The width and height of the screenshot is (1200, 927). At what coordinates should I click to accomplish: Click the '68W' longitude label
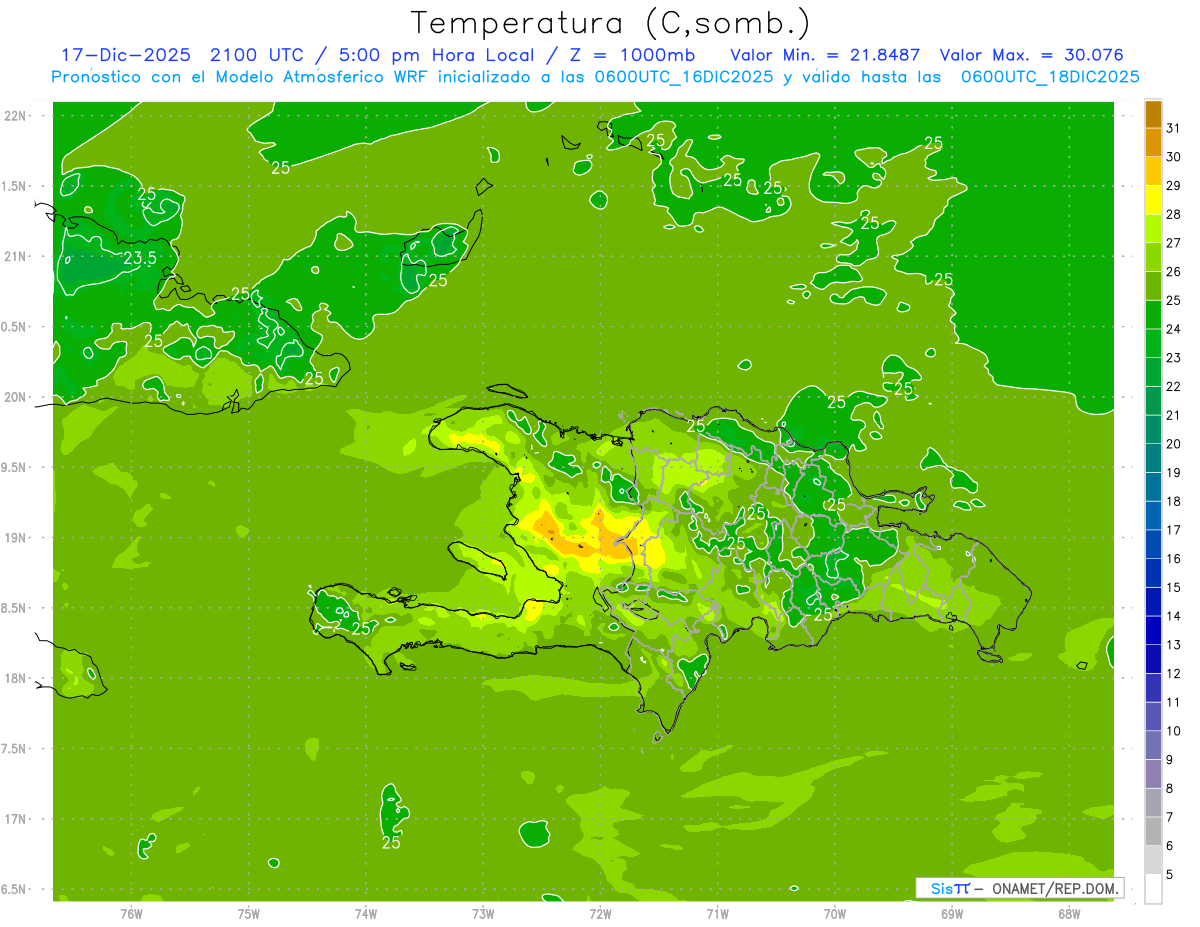1068,914
